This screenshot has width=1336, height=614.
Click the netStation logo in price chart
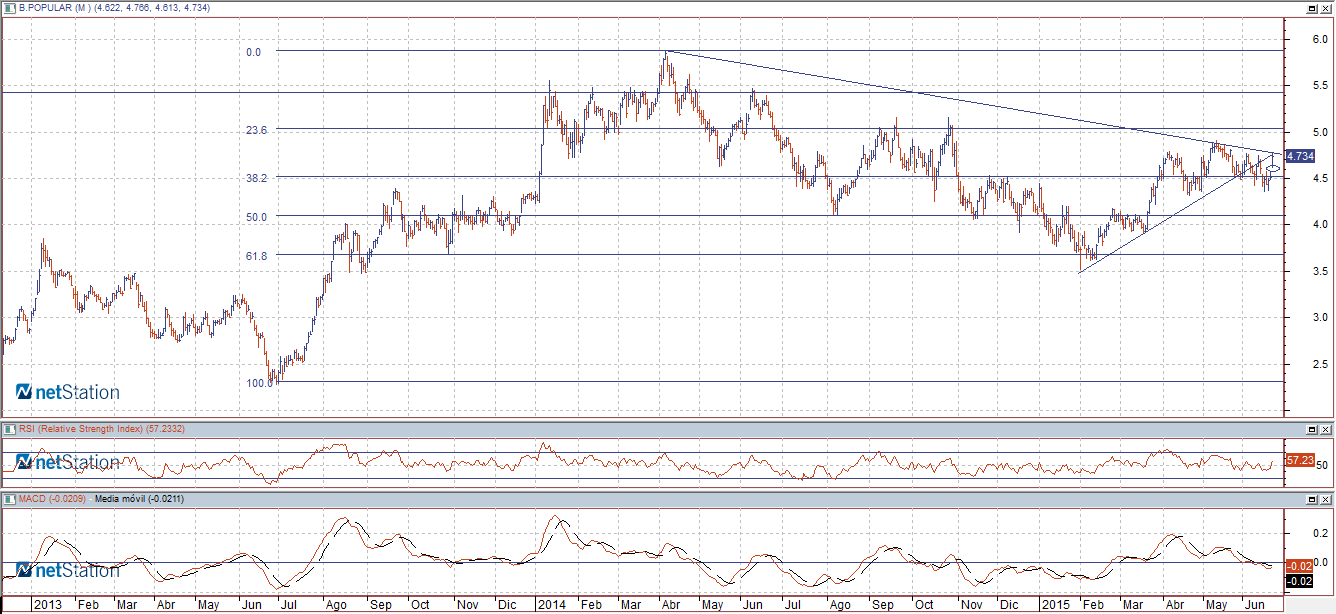[68, 392]
